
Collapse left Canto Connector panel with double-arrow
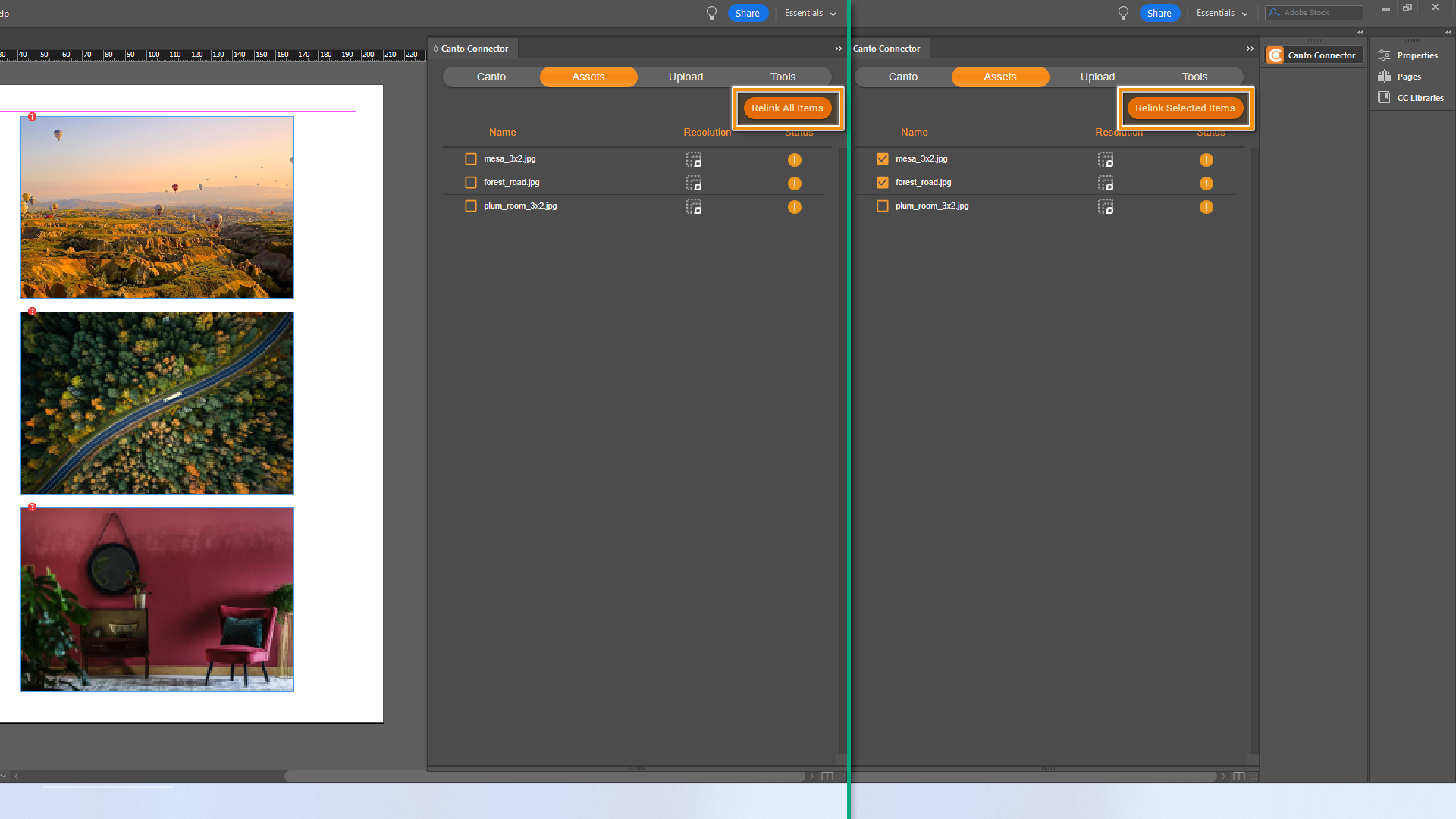point(839,49)
